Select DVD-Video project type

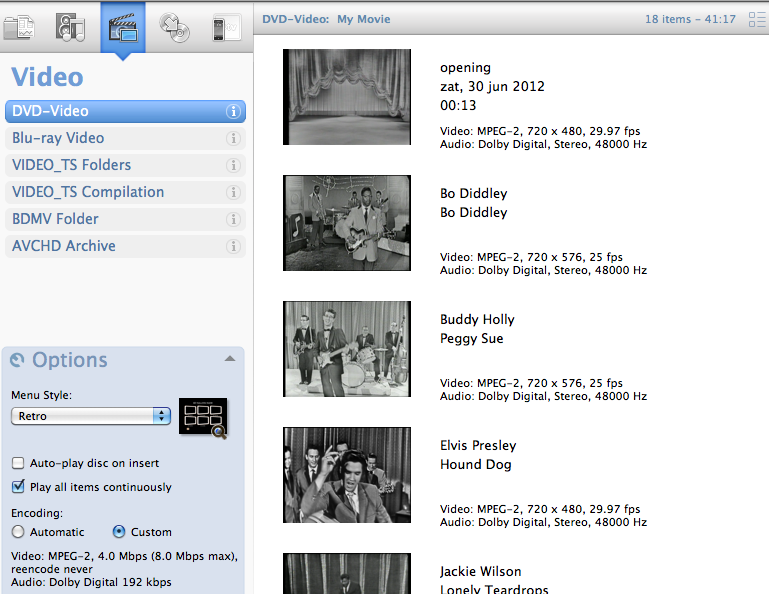(125, 111)
